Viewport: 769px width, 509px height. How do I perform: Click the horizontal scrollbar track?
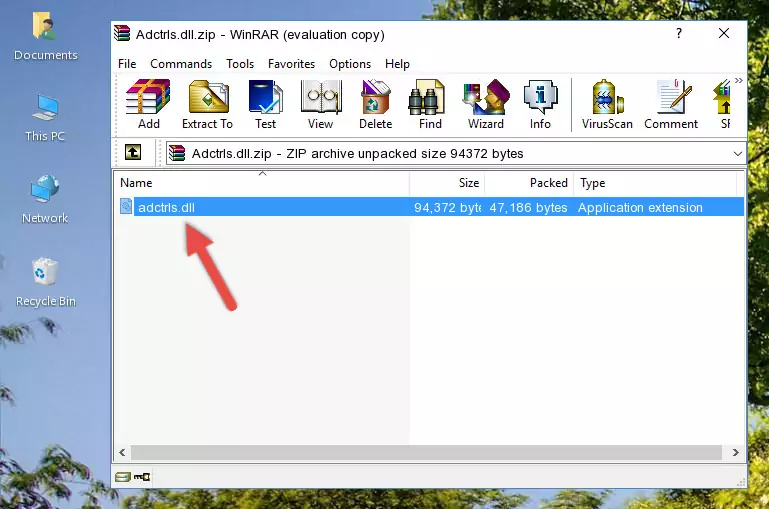click(x=426, y=452)
